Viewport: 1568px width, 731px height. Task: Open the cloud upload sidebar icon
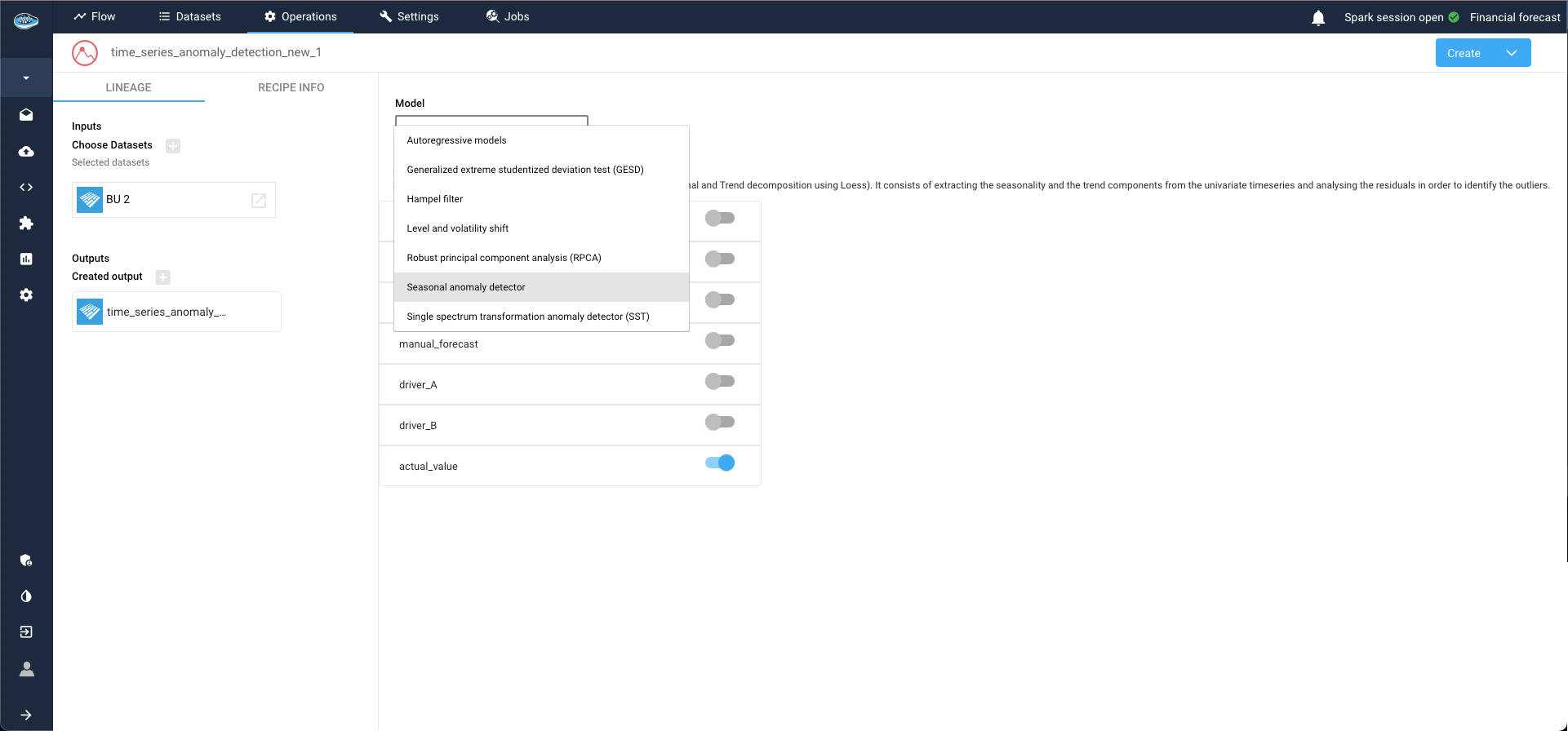coord(26,152)
